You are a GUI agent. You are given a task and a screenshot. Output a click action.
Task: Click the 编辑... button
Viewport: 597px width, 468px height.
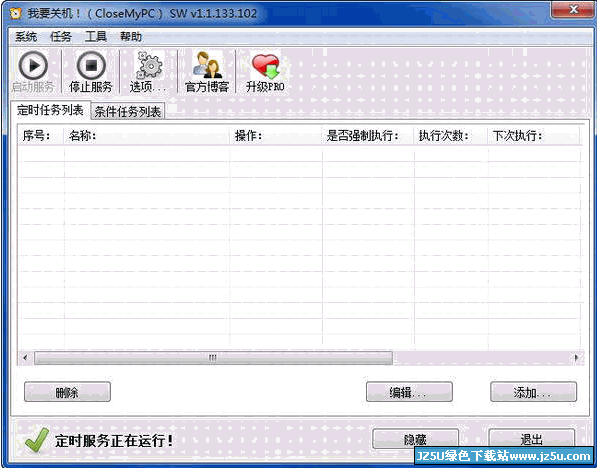tap(409, 392)
